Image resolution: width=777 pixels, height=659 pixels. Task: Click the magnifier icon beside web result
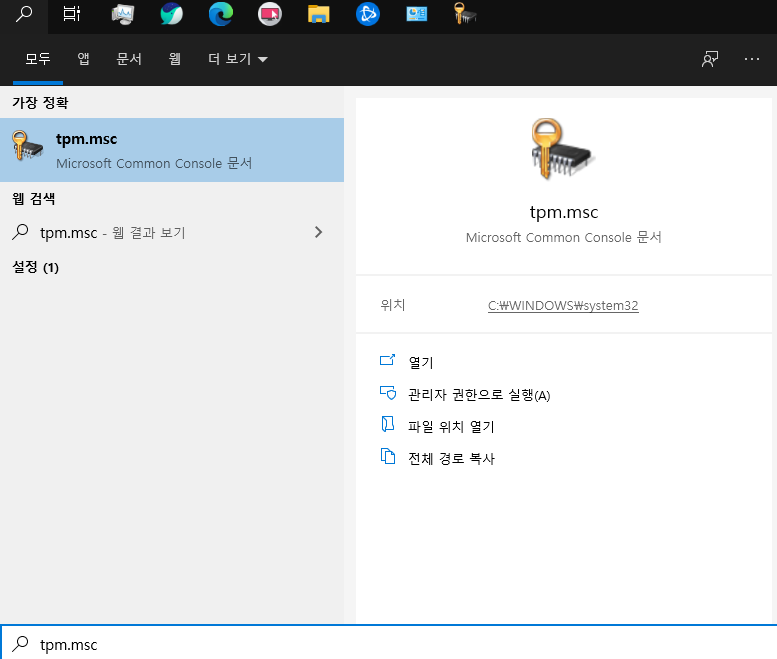pos(20,232)
